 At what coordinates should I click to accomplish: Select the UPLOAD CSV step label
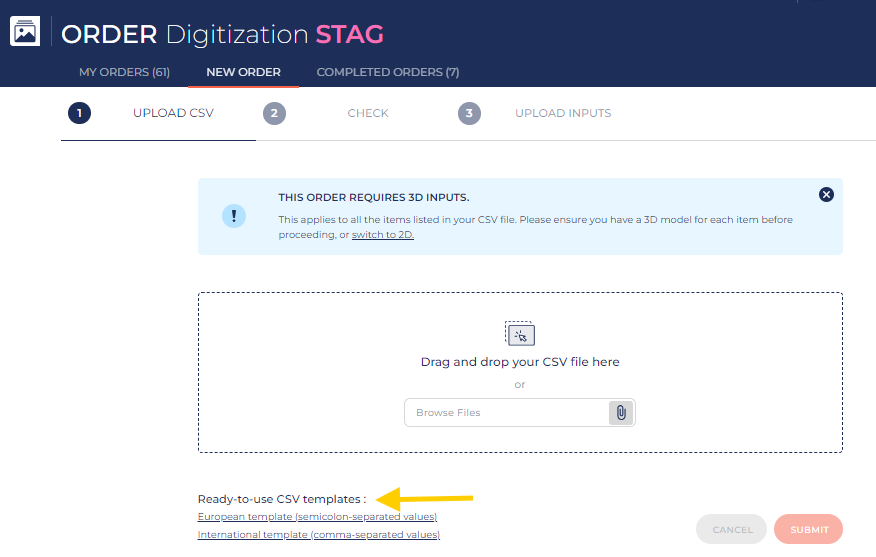point(173,113)
